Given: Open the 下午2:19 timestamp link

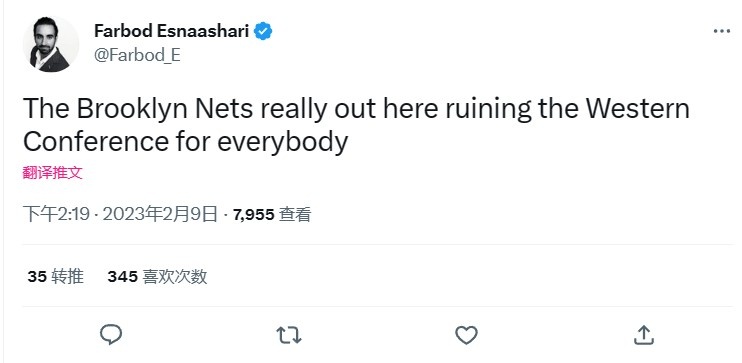Looking at the screenshot, I should (56, 215).
